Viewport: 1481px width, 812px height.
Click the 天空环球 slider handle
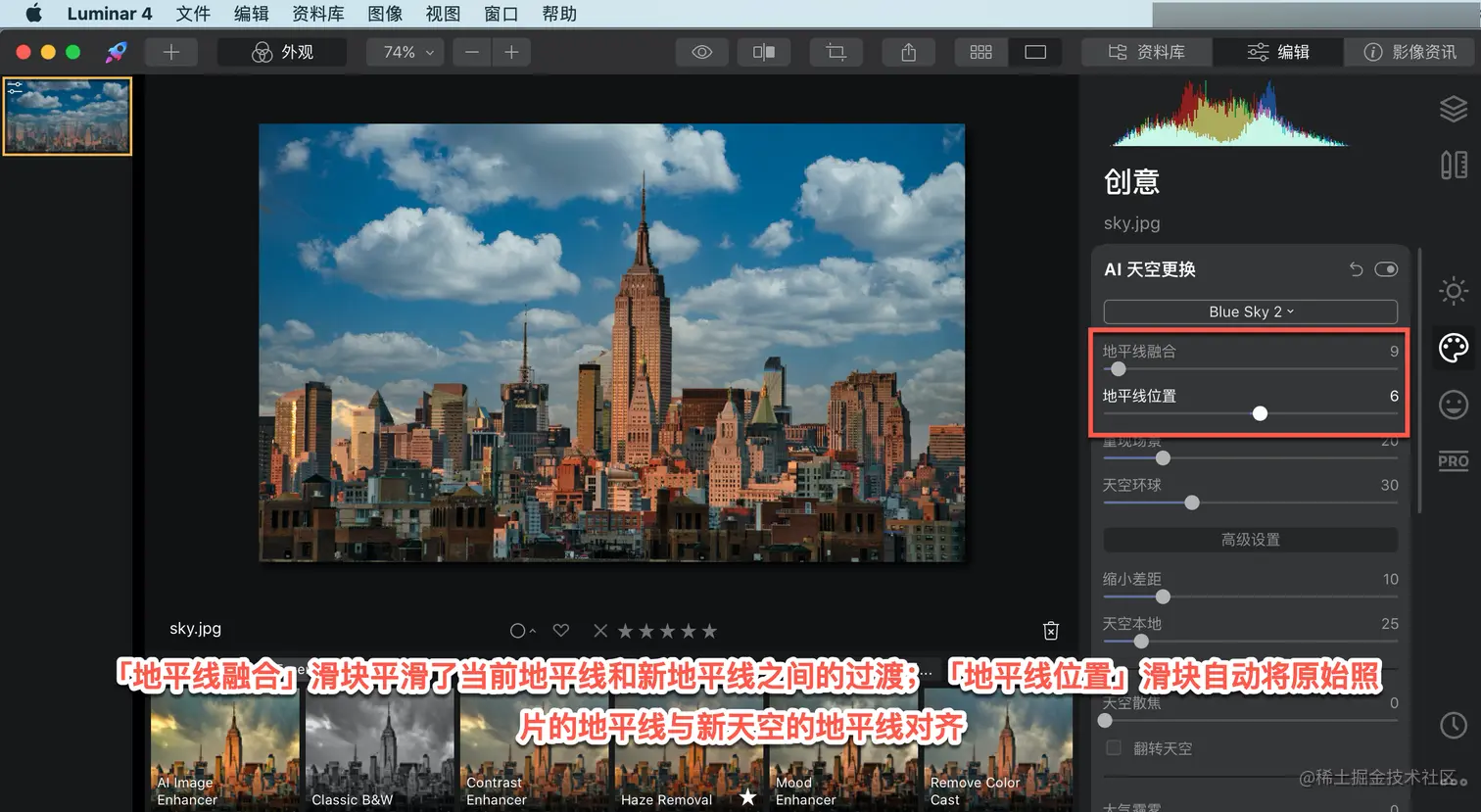pos(1192,502)
